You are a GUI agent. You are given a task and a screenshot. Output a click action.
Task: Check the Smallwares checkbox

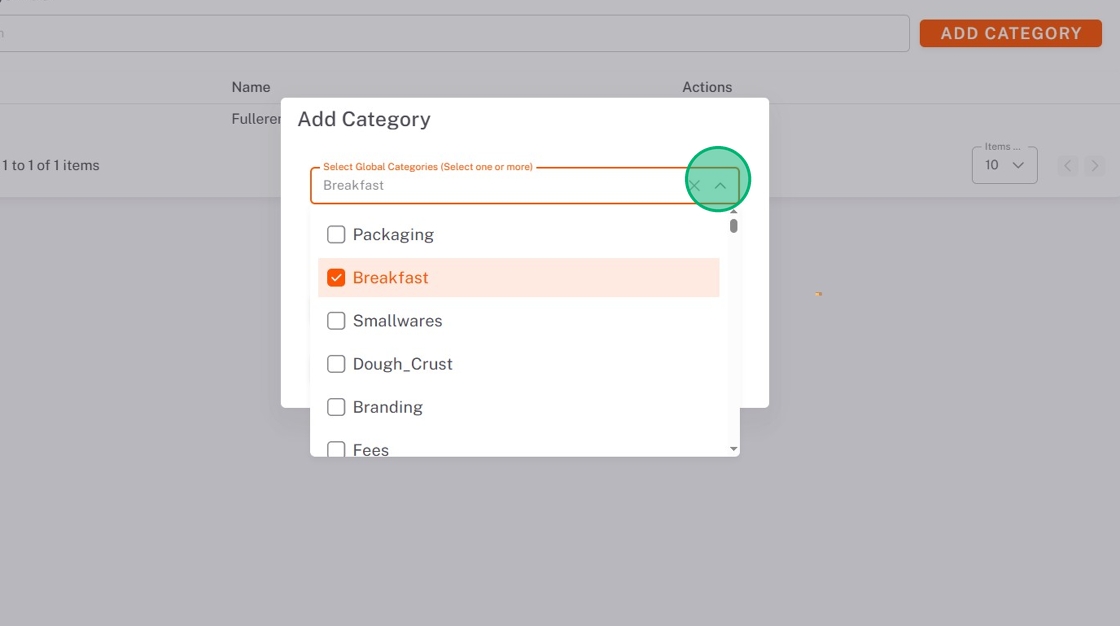point(336,321)
